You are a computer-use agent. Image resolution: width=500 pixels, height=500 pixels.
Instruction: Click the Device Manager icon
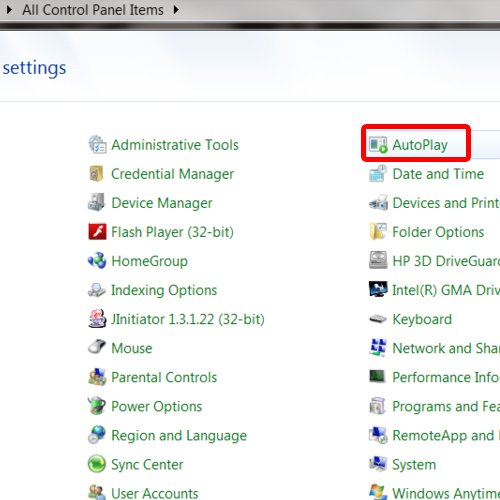point(97,202)
